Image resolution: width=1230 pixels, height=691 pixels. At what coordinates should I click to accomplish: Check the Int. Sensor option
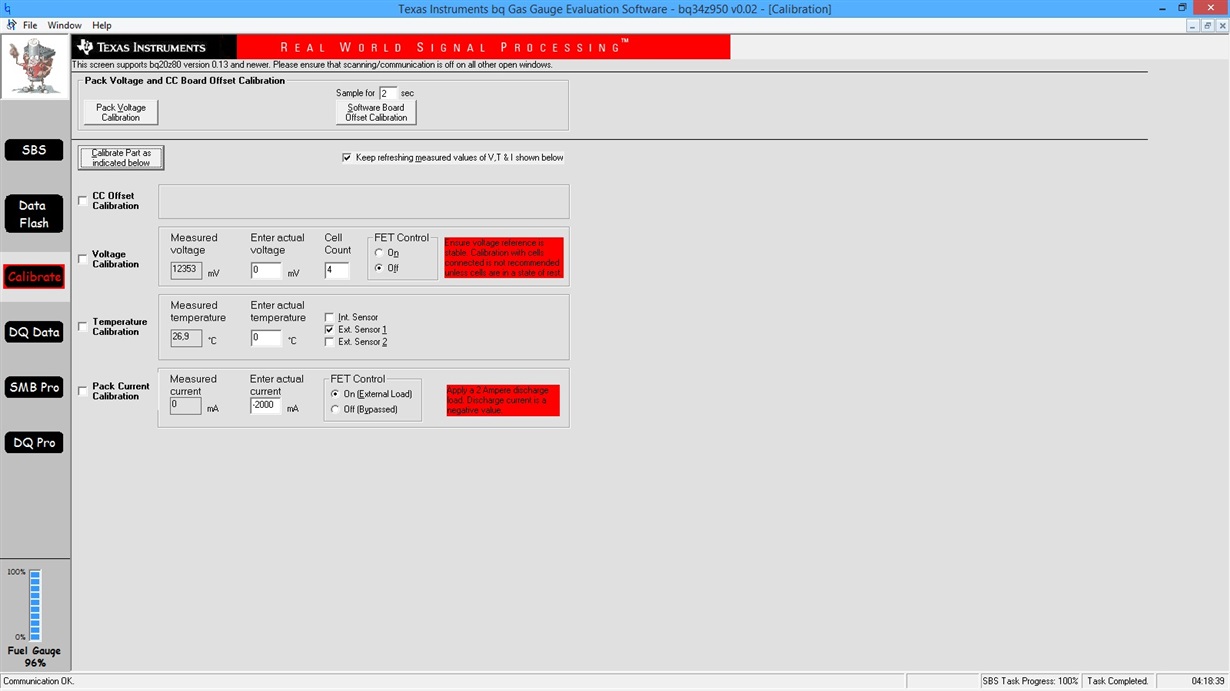pyautogui.click(x=330, y=317)
